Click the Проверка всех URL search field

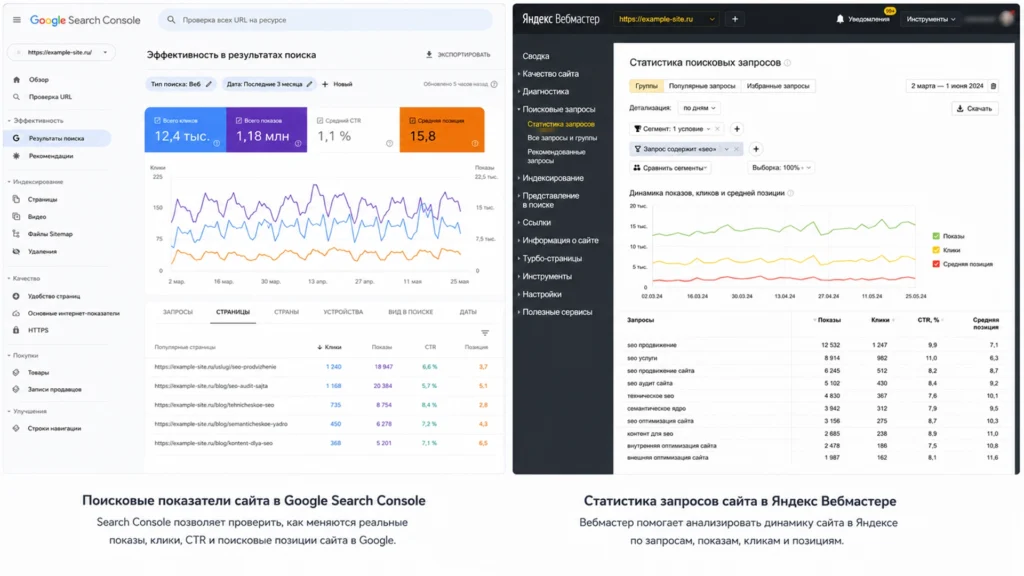pos(325,20)
